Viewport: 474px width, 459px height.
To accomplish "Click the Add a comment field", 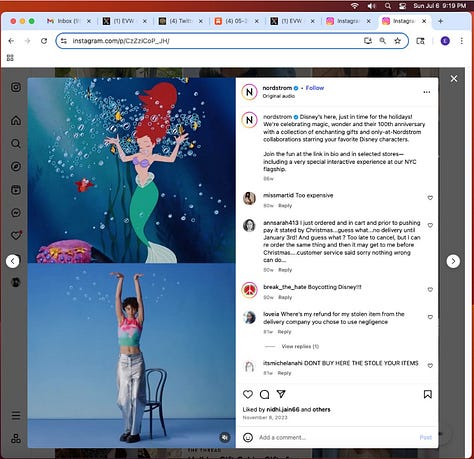I will point(337,437).
